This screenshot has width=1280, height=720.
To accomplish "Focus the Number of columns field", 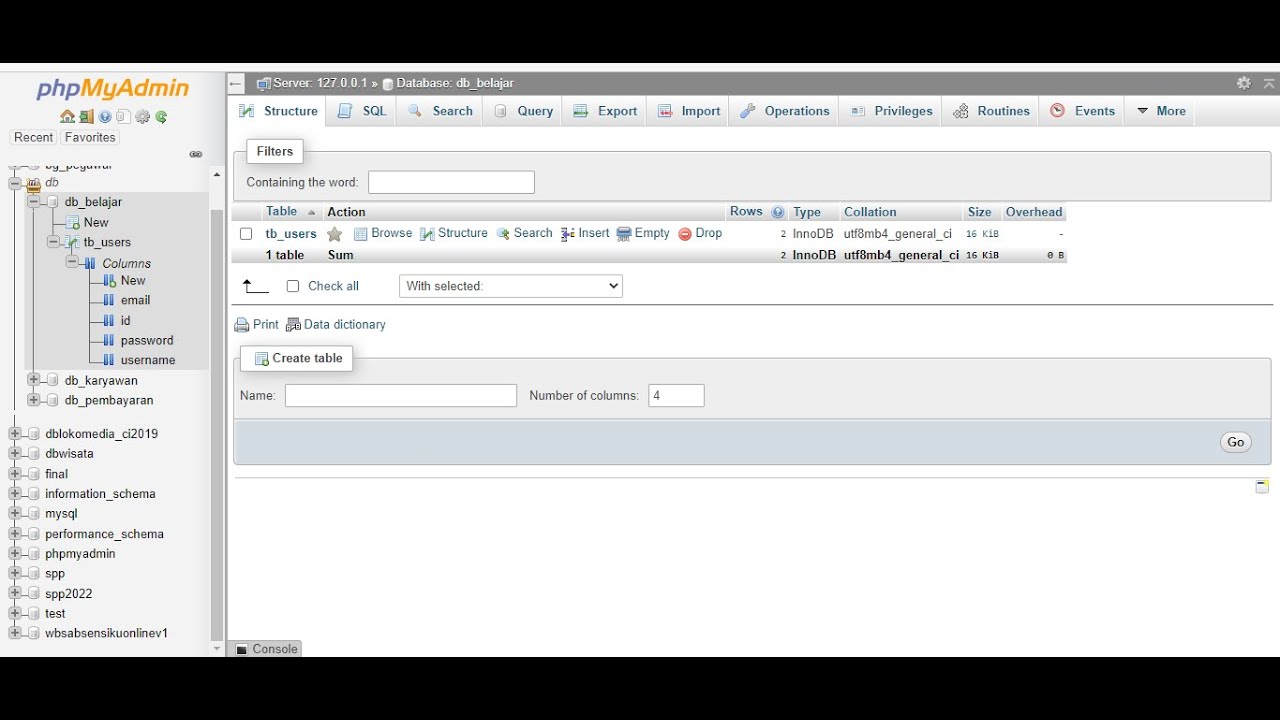I will 676,396.
